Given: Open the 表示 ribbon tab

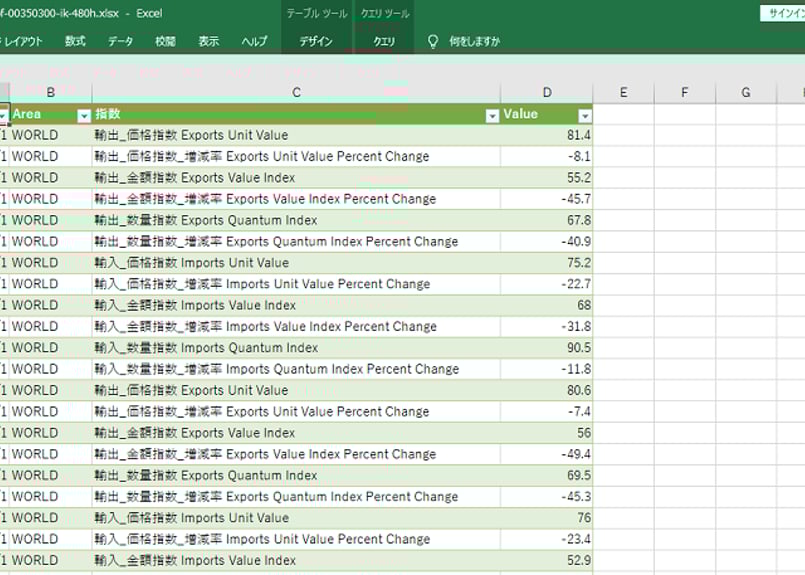Looking at the screenshot, I should pyautogui.click(x=208, y=42).
